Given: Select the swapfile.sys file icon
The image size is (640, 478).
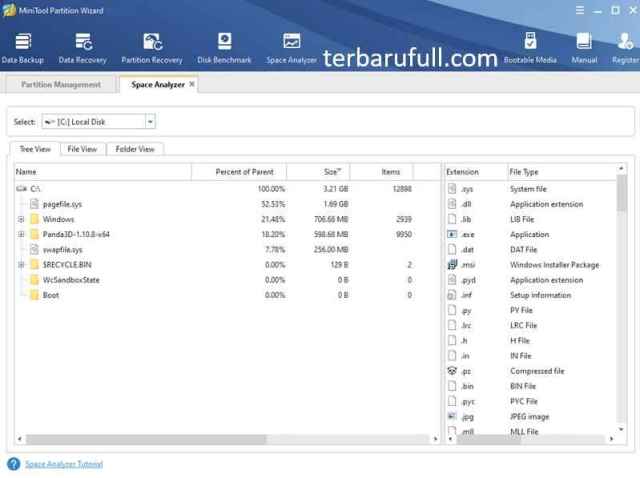Looking at the screenshot, I should tap(35, 249).
